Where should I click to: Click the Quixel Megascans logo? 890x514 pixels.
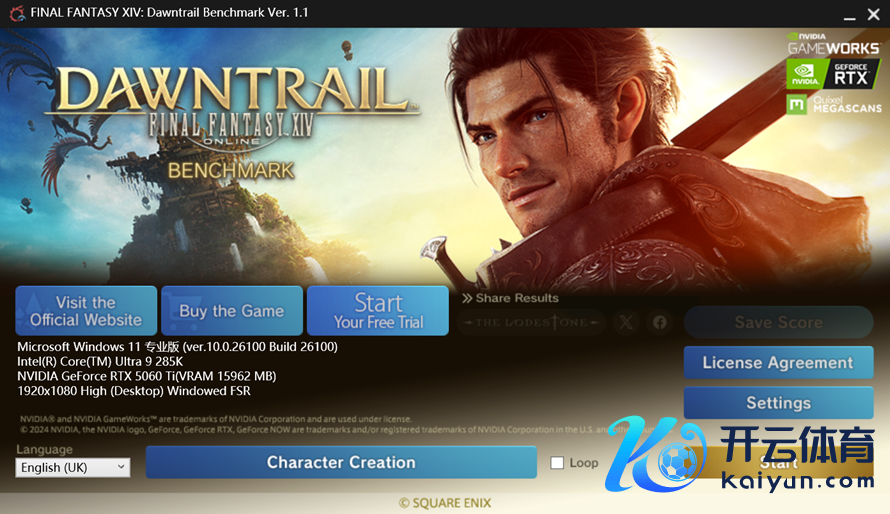[834, 104]
